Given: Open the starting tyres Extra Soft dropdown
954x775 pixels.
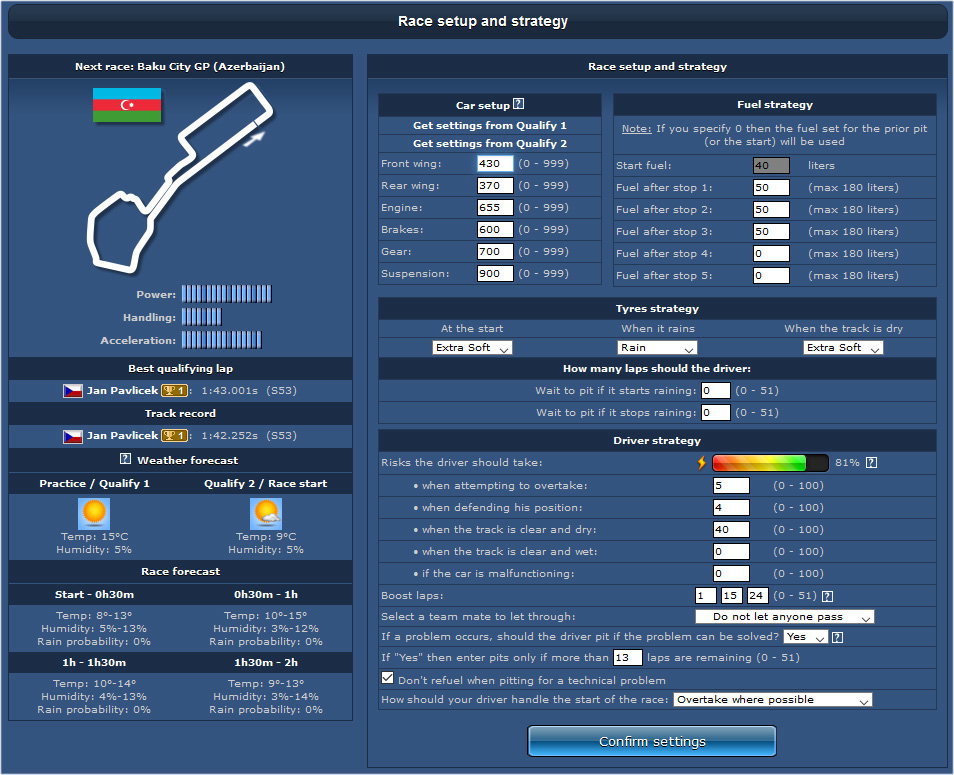Looking at the screenshot, I should pos(472,347).
